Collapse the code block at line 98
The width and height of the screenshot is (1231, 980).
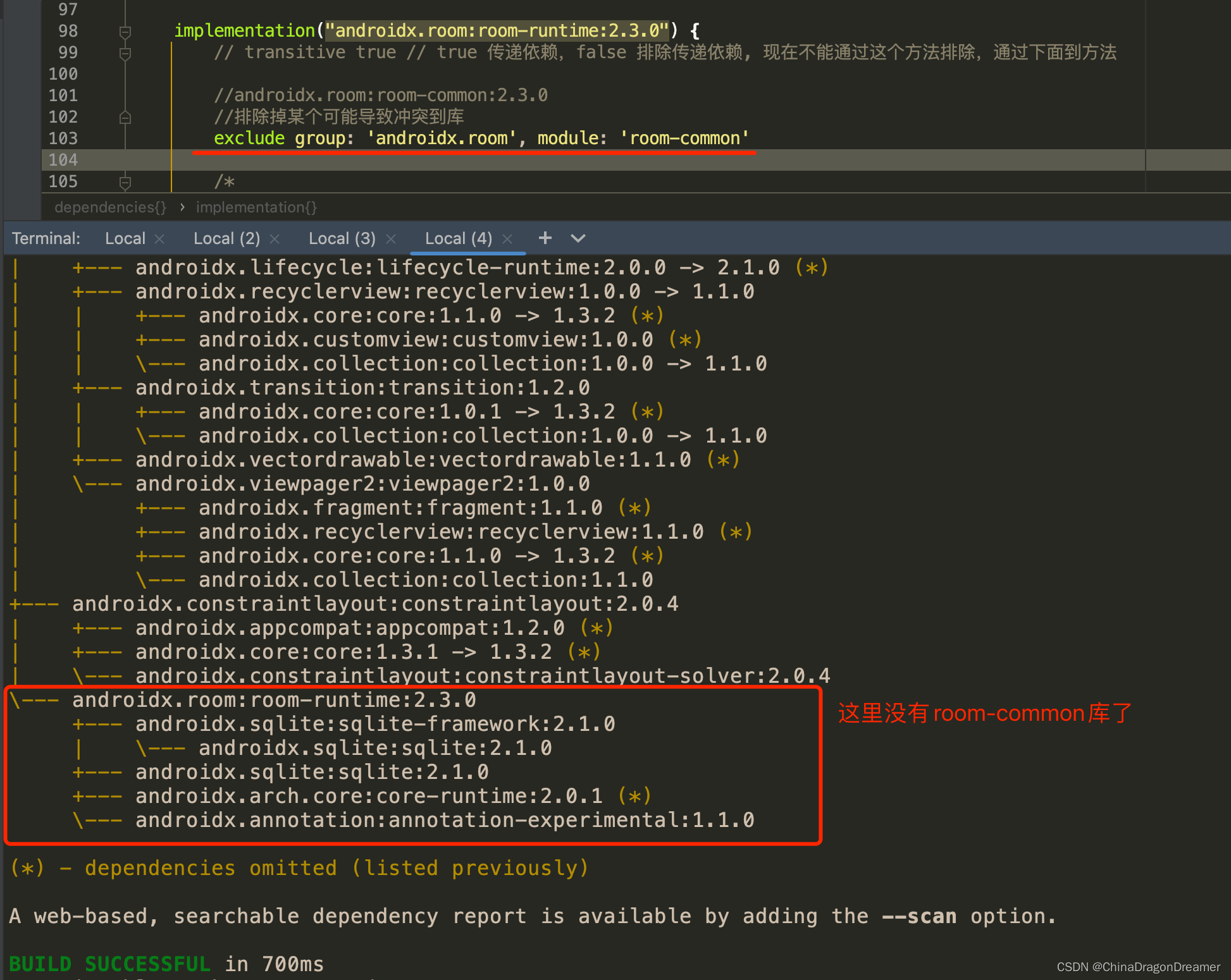click(125, 32)
